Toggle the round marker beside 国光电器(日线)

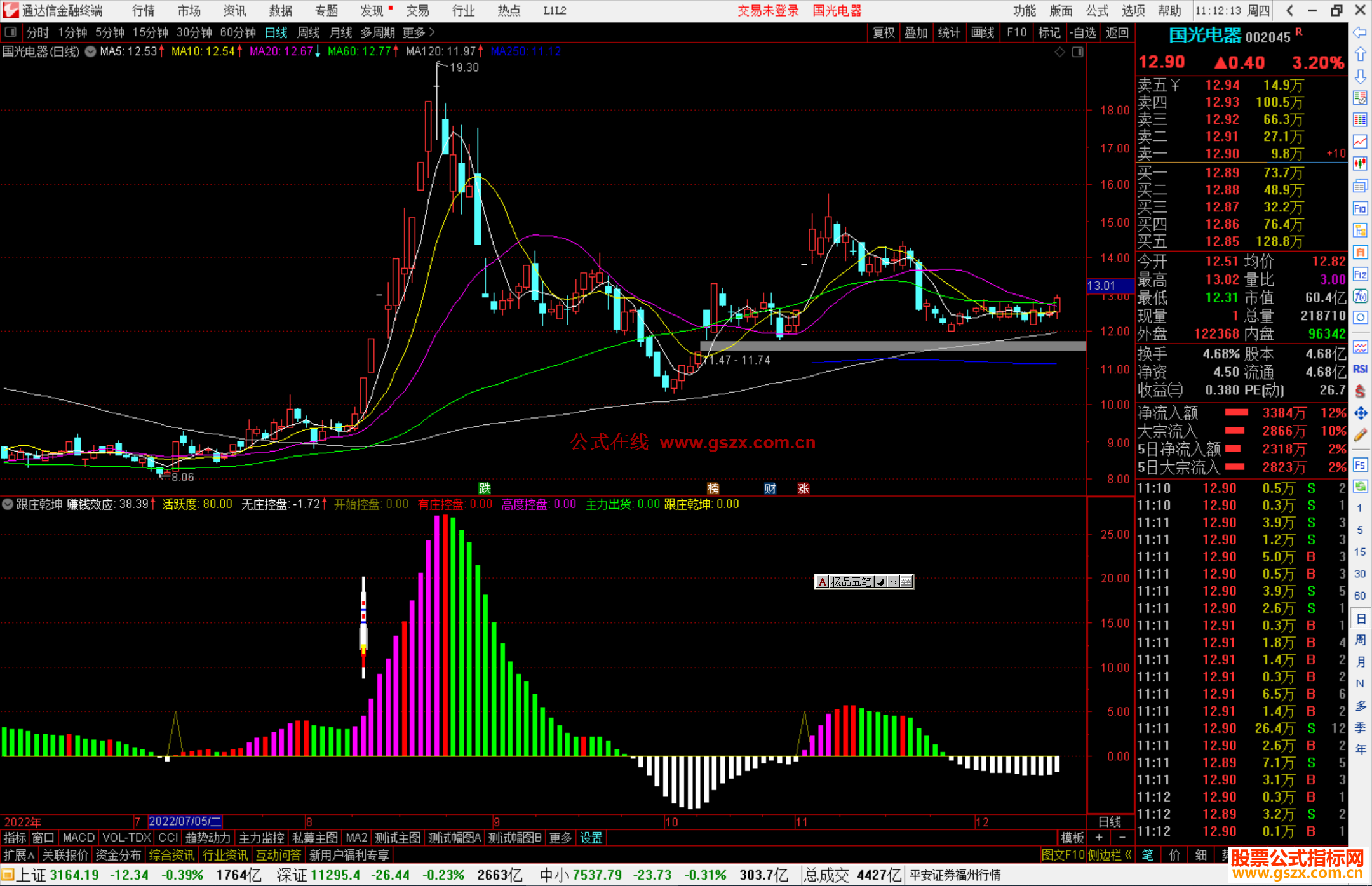coord(91,52)
